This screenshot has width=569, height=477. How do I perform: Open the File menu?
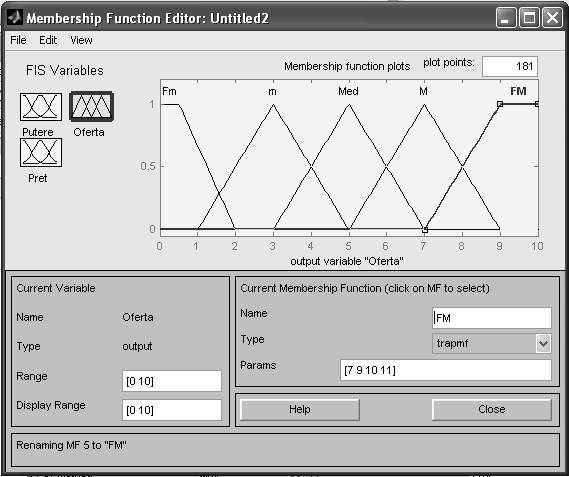pyautogui.click(x=18, y=40)
